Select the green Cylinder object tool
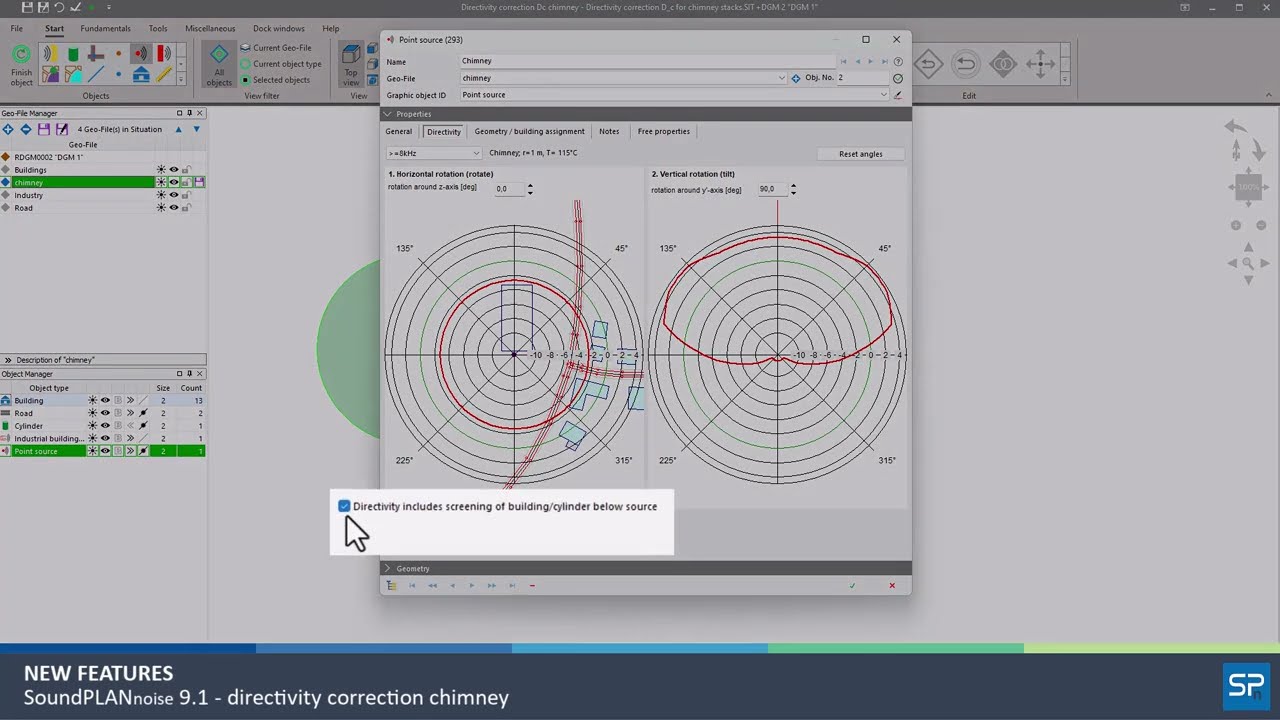1280x720 pixels. 73,54
